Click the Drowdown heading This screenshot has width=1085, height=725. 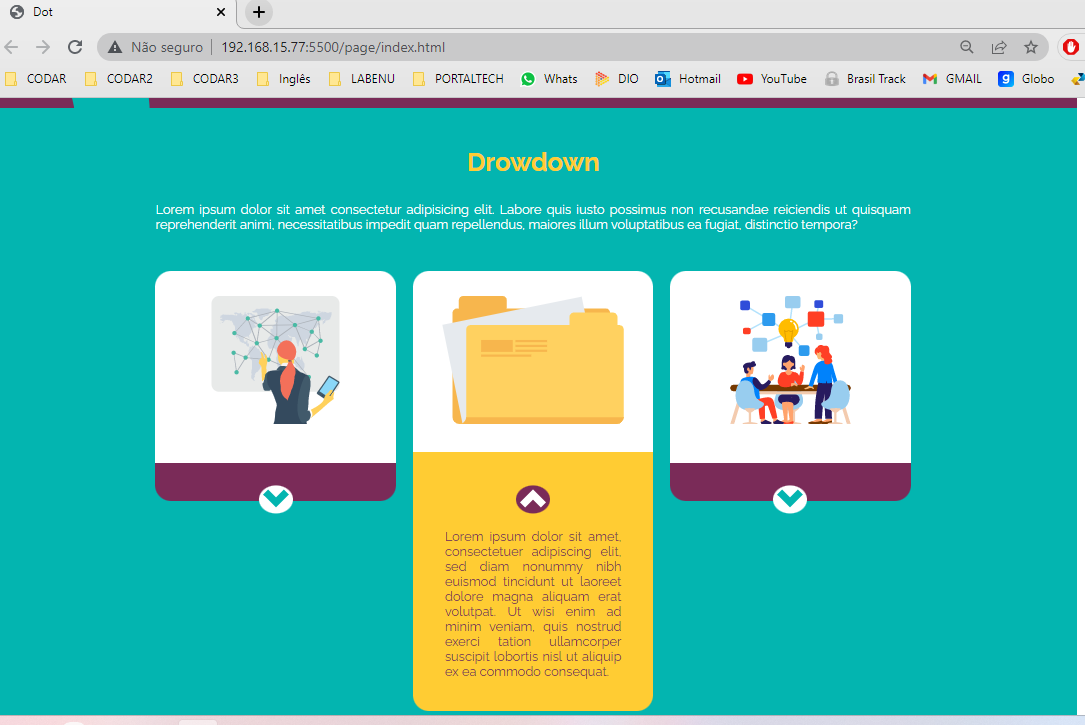(534, 163)
